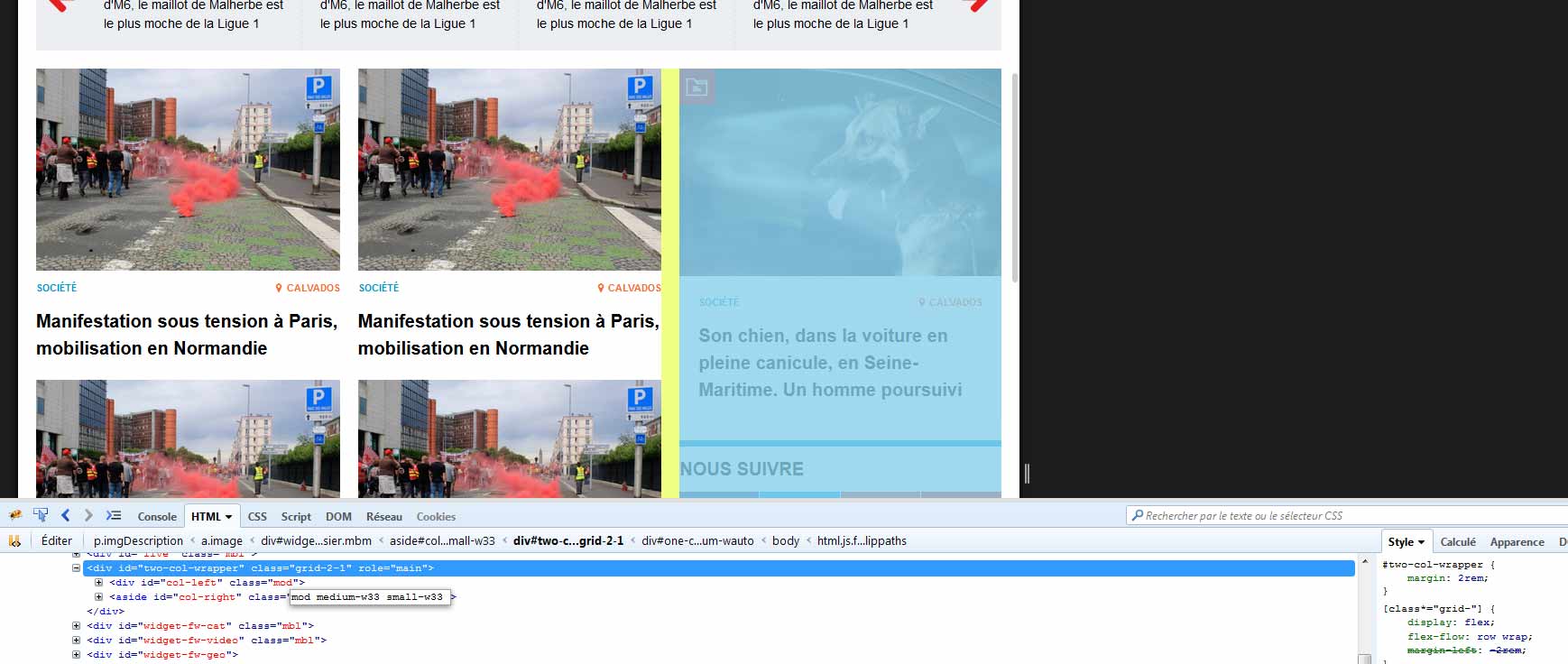Go forward with the gray right arrow
The width and height of the screenshot is (1568, 664).
[88, 515]
